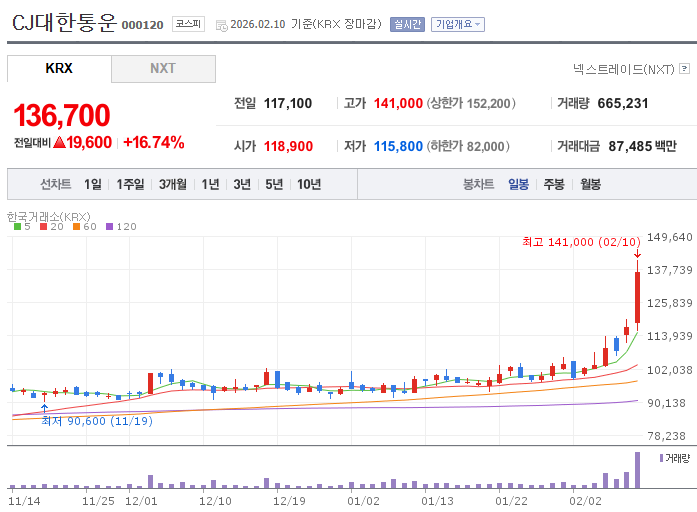Viewport: 697px width, 512px height.
Task: Click the 실시간 real-time badge
Action: [x=407, y=24]
